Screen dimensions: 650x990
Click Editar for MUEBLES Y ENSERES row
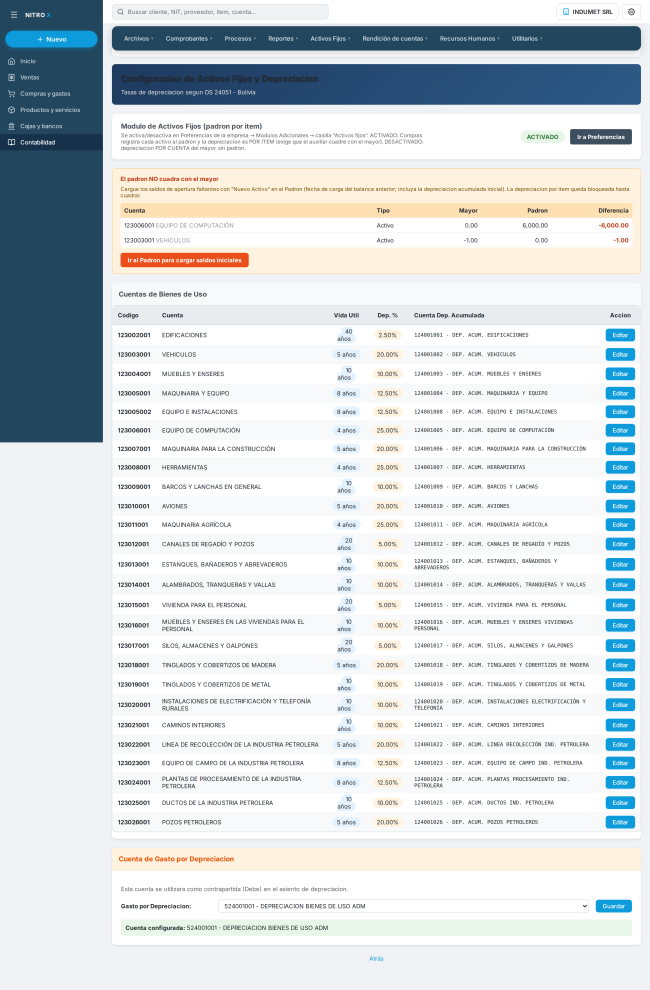click(x=620, y=374)
